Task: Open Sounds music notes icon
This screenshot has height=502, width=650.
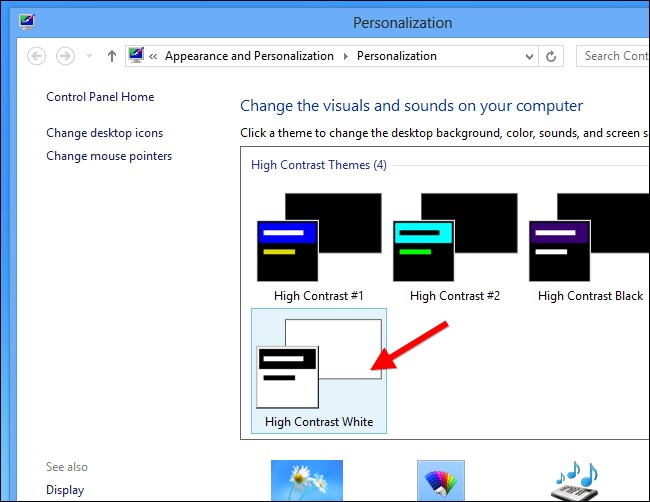Action: coord(576,481)
